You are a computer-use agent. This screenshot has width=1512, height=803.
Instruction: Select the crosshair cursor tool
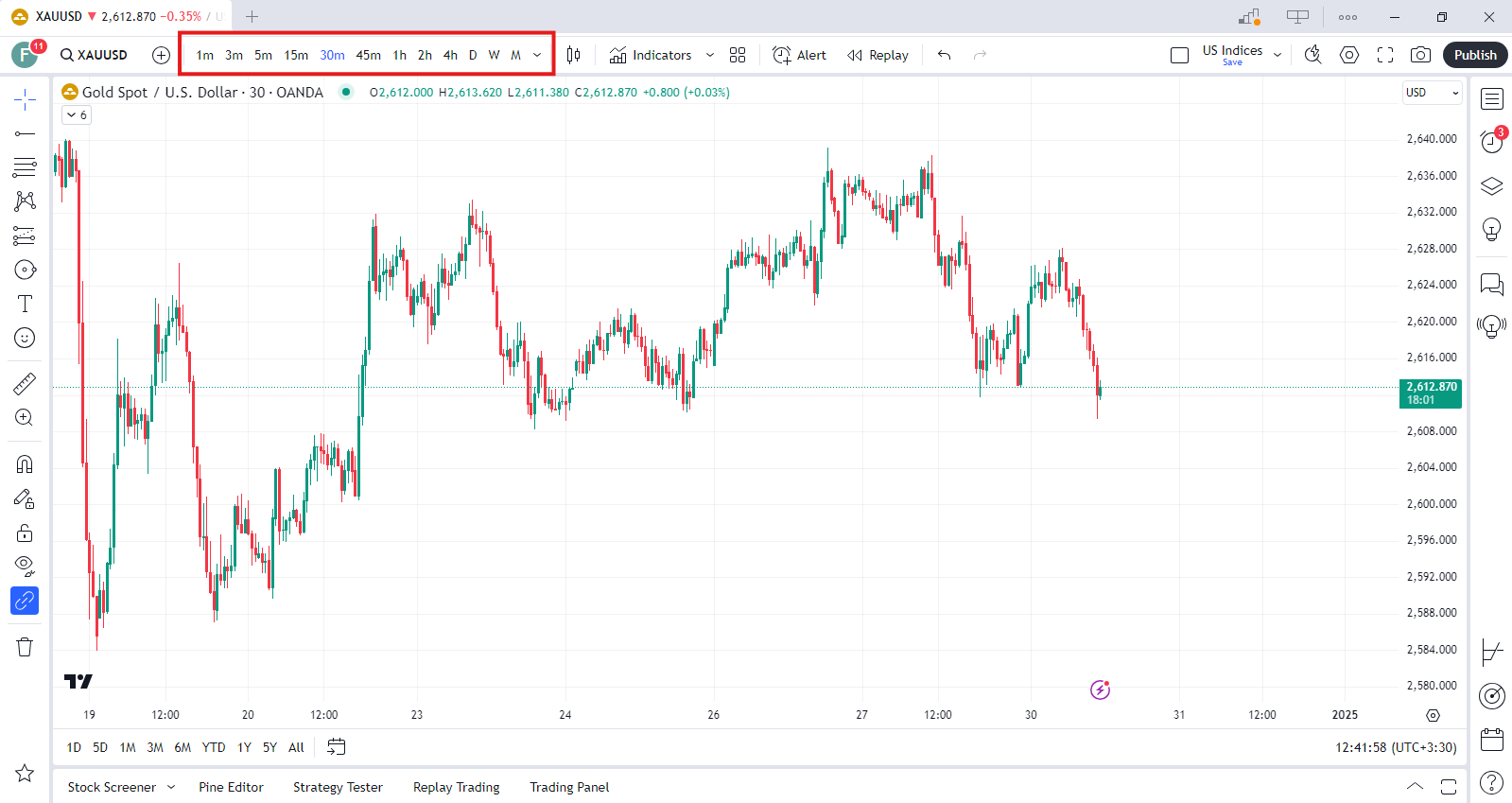click(25, 99)
